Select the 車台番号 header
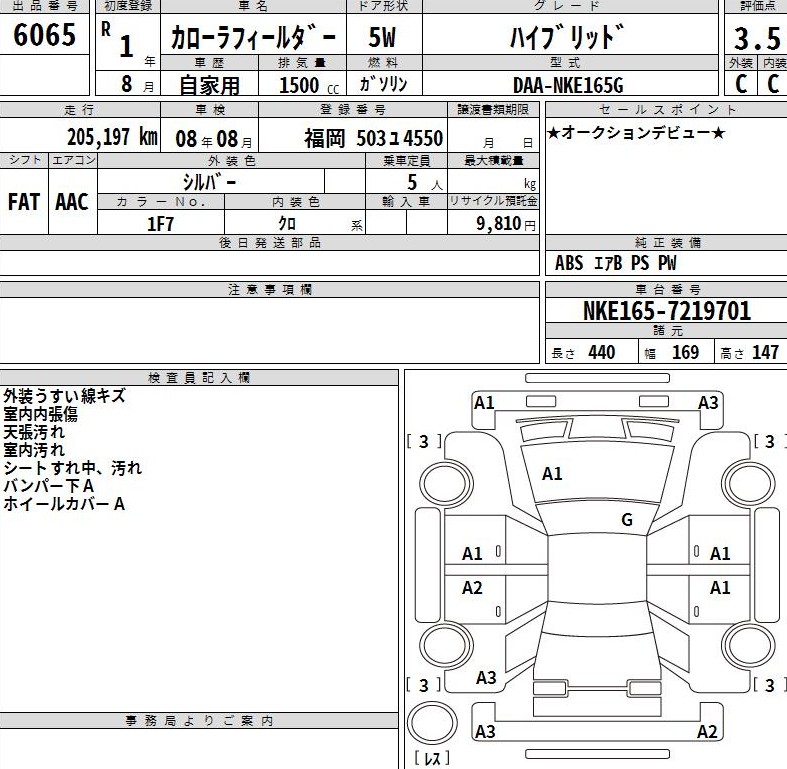This screenshot has height=769, width=787. [x=668, y=290]
